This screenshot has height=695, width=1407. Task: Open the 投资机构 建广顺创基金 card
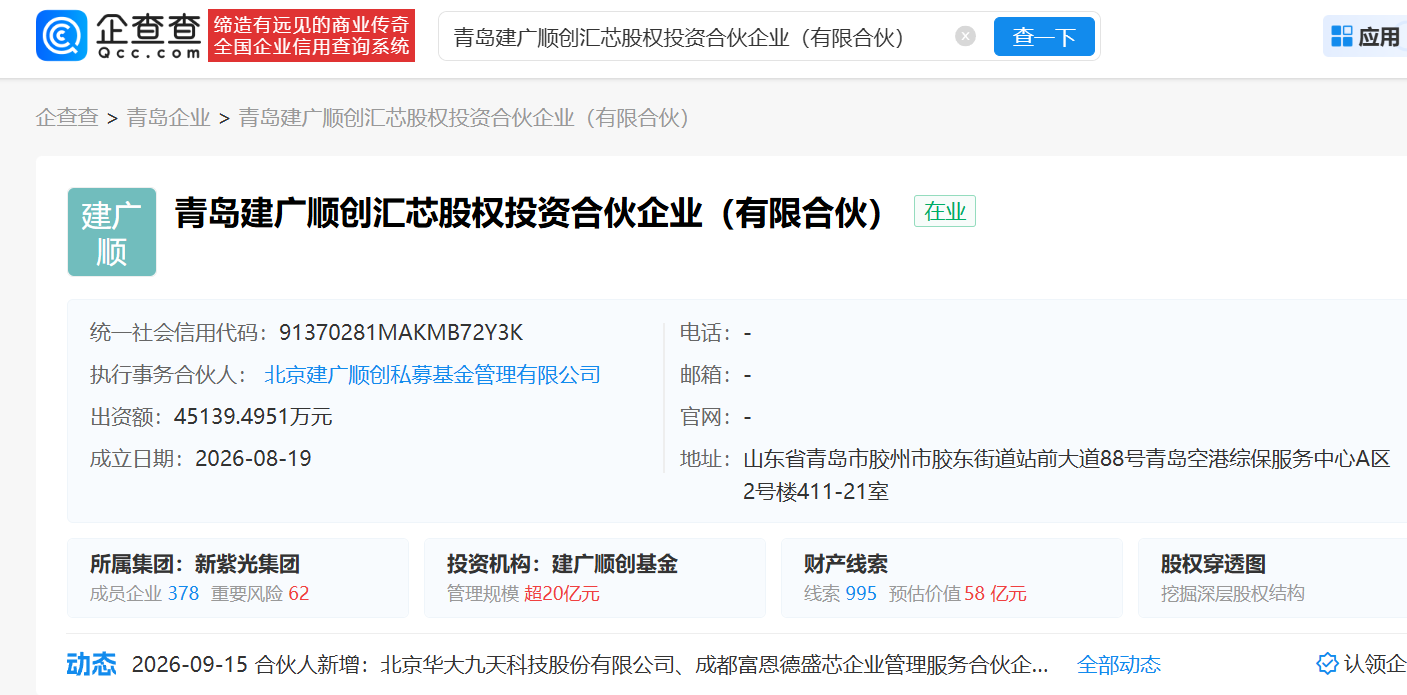coord(595,578)
